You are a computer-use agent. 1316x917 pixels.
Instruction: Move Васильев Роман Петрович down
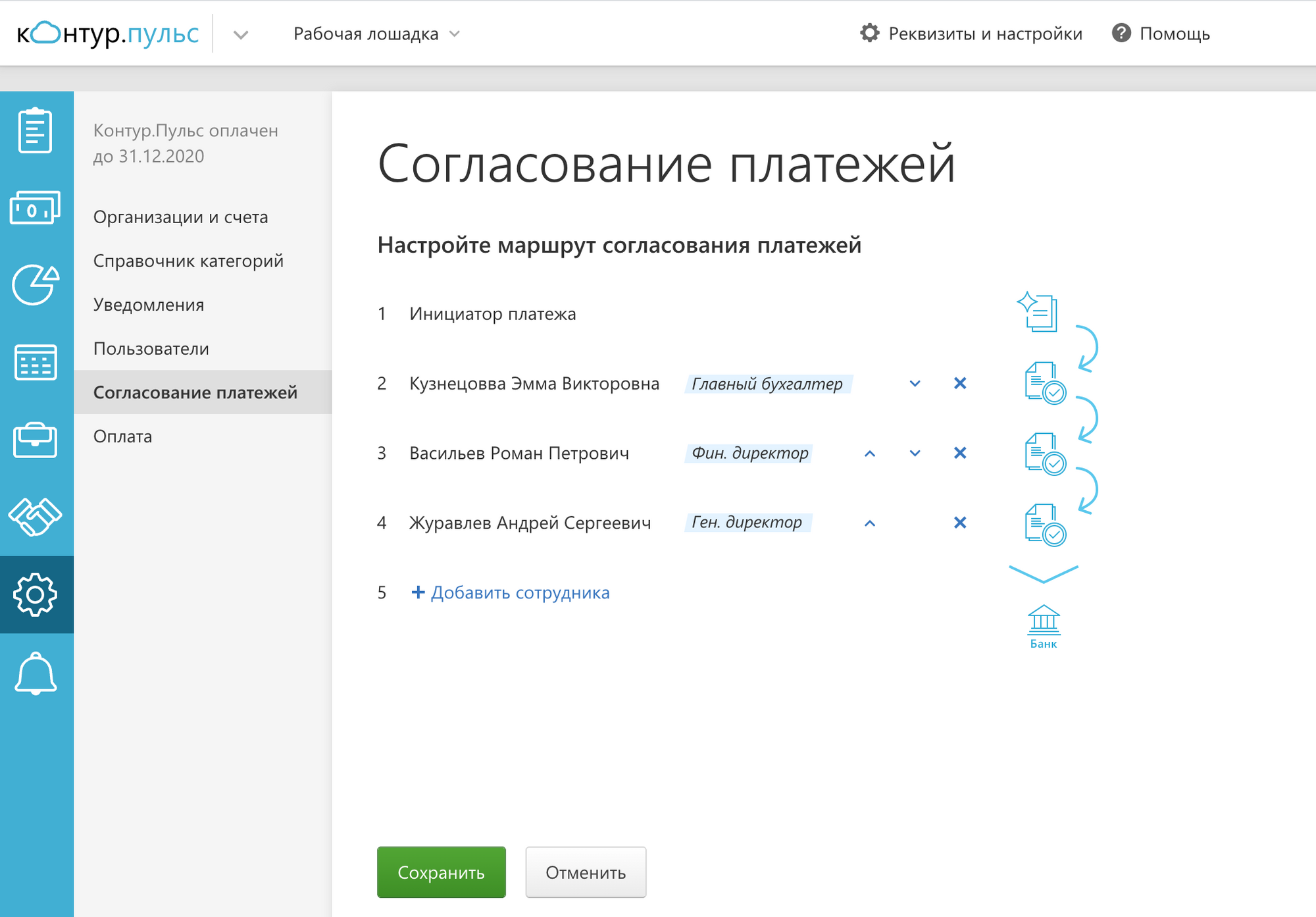(x=915, y=453)
